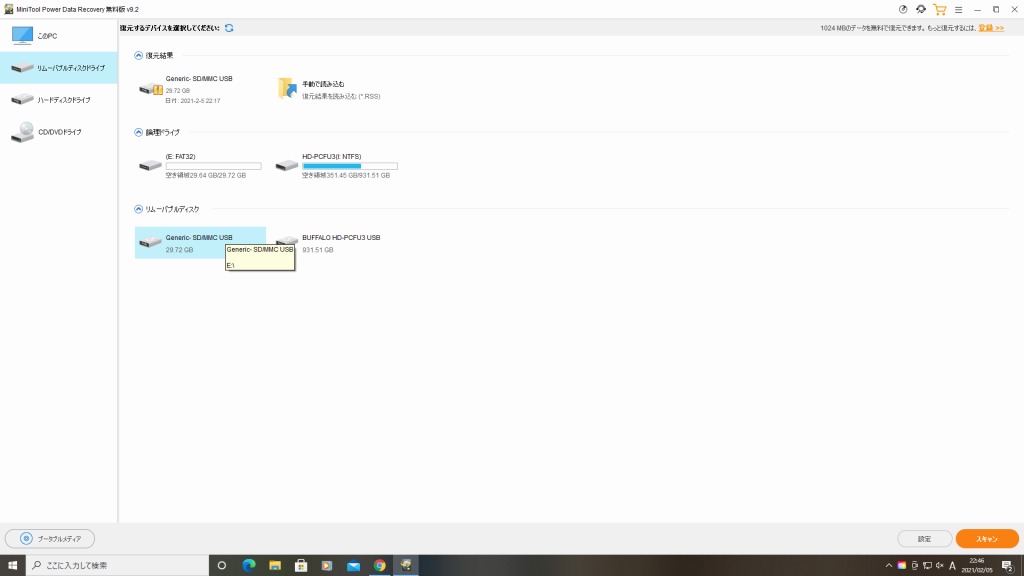Click MiniTool app icon in taskbar
Screen dimensions: 1024x576
click(406, 566)
